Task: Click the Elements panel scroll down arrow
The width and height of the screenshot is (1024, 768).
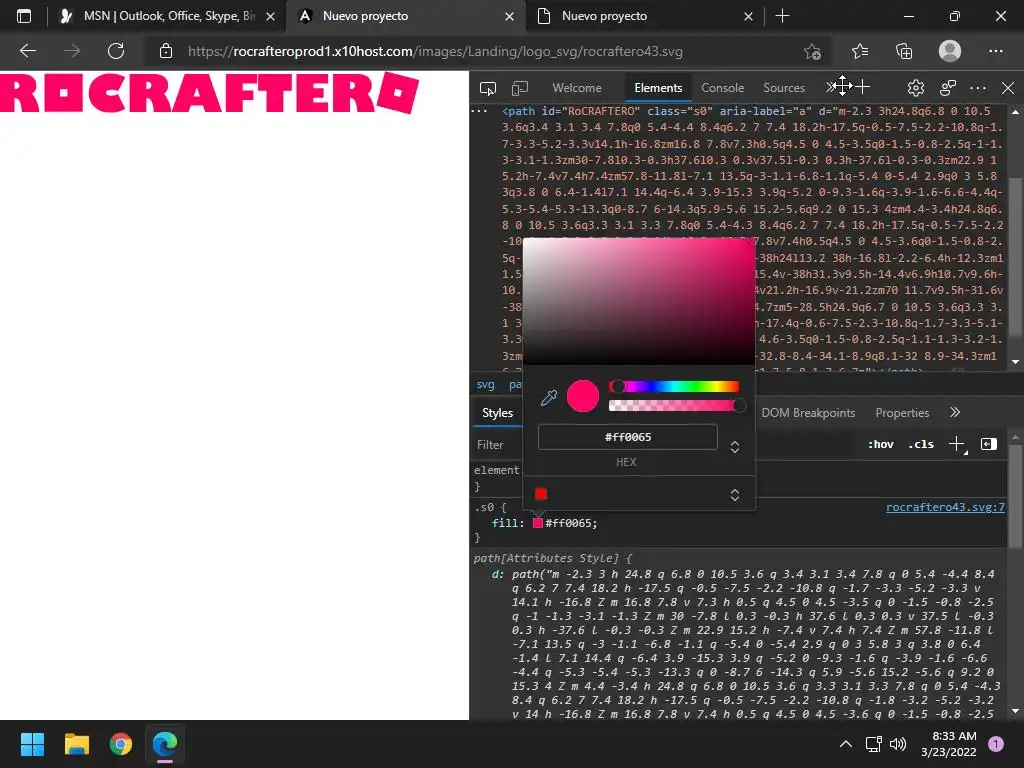Action: [x=1015, y=362]
